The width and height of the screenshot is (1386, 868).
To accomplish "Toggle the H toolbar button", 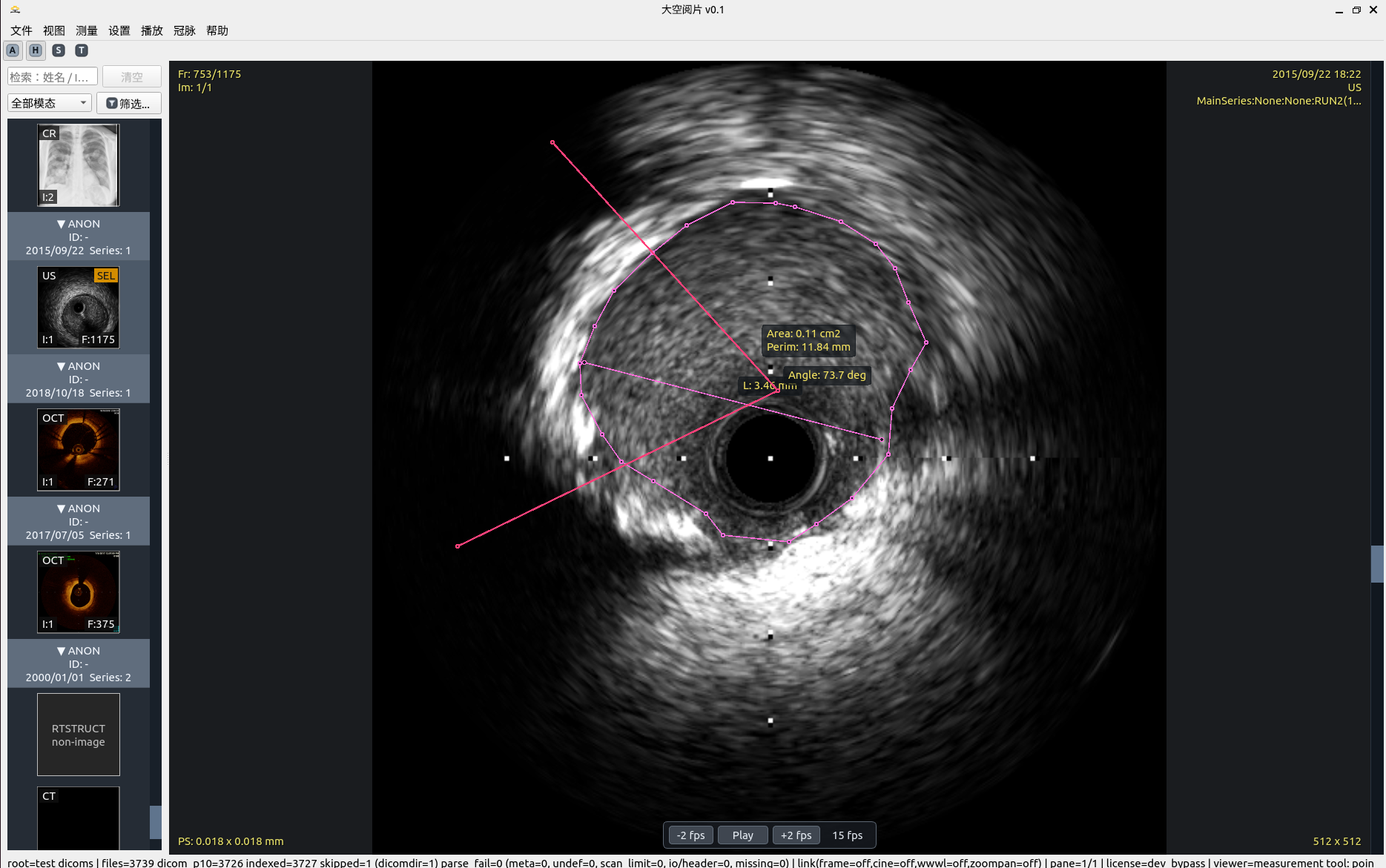I will click(x=36, y=50).
